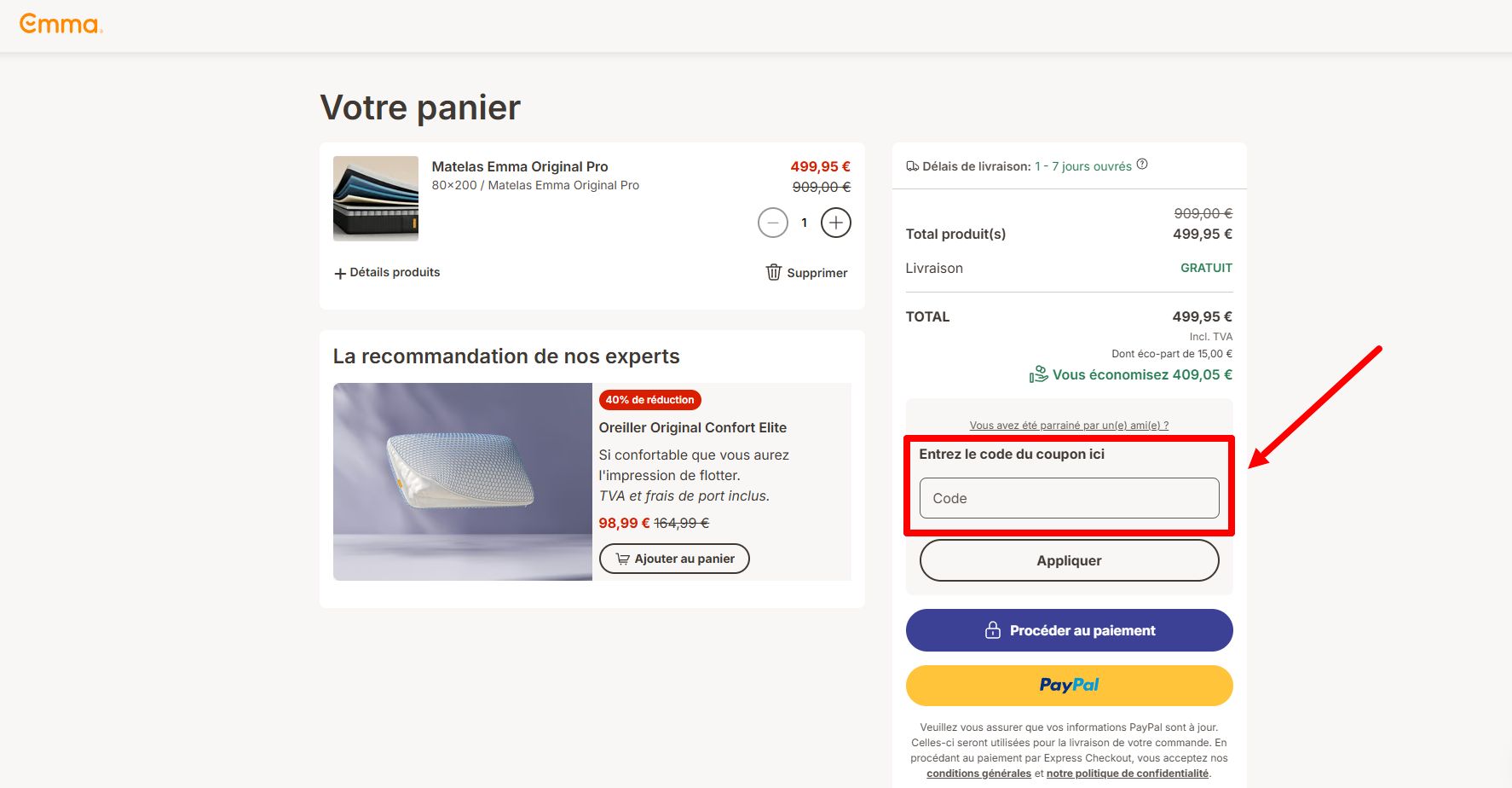The height and width of the screenshot is (788, 1512).
Task: Click the Emma logo in the header
Action: (61, 24)
